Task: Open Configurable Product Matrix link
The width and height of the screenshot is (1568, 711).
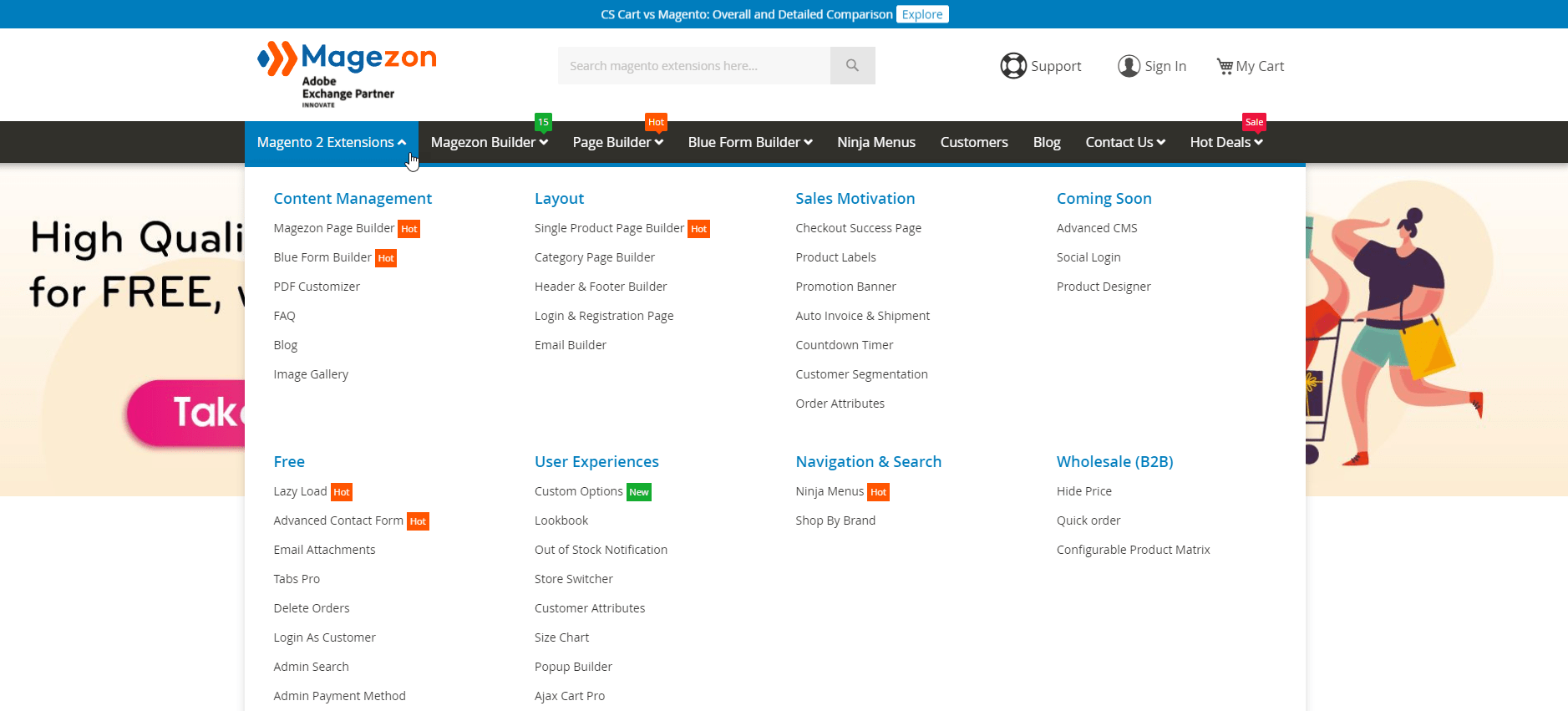Action: (1133, 550)
